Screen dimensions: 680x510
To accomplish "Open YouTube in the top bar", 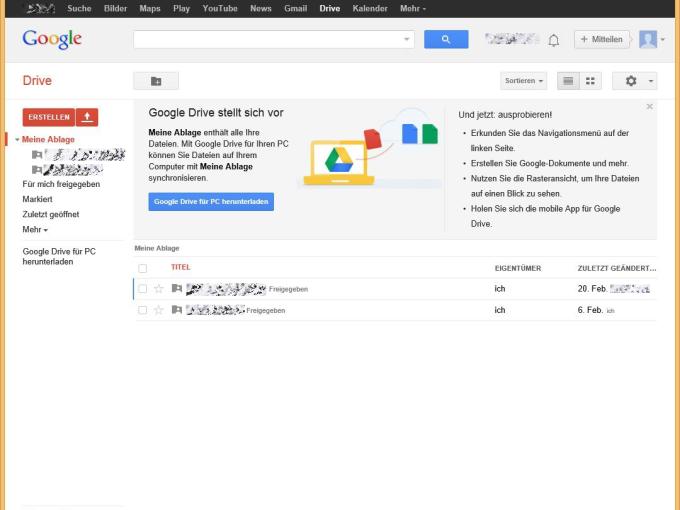I will 220,9.
